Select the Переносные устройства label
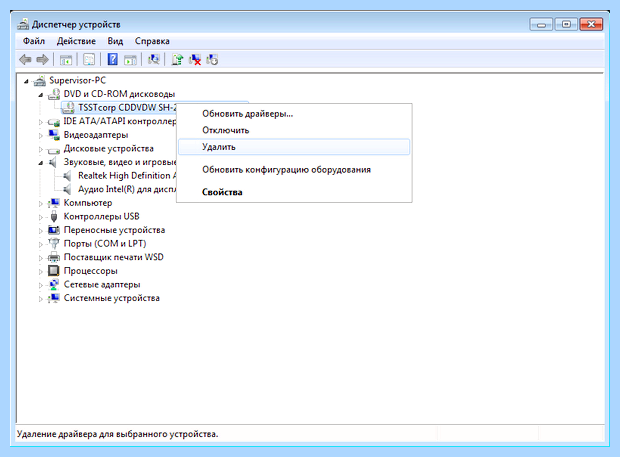The height and width of the screenshot is (457, 620). click(114, 230)
